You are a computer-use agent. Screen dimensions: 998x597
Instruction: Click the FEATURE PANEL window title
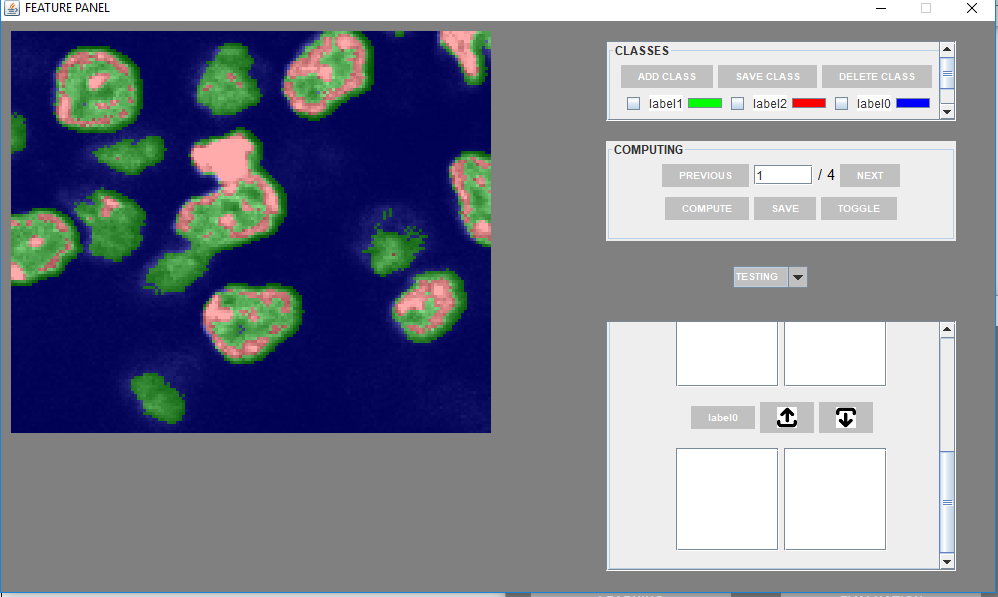pyautogui.click(x=67, y=8)
